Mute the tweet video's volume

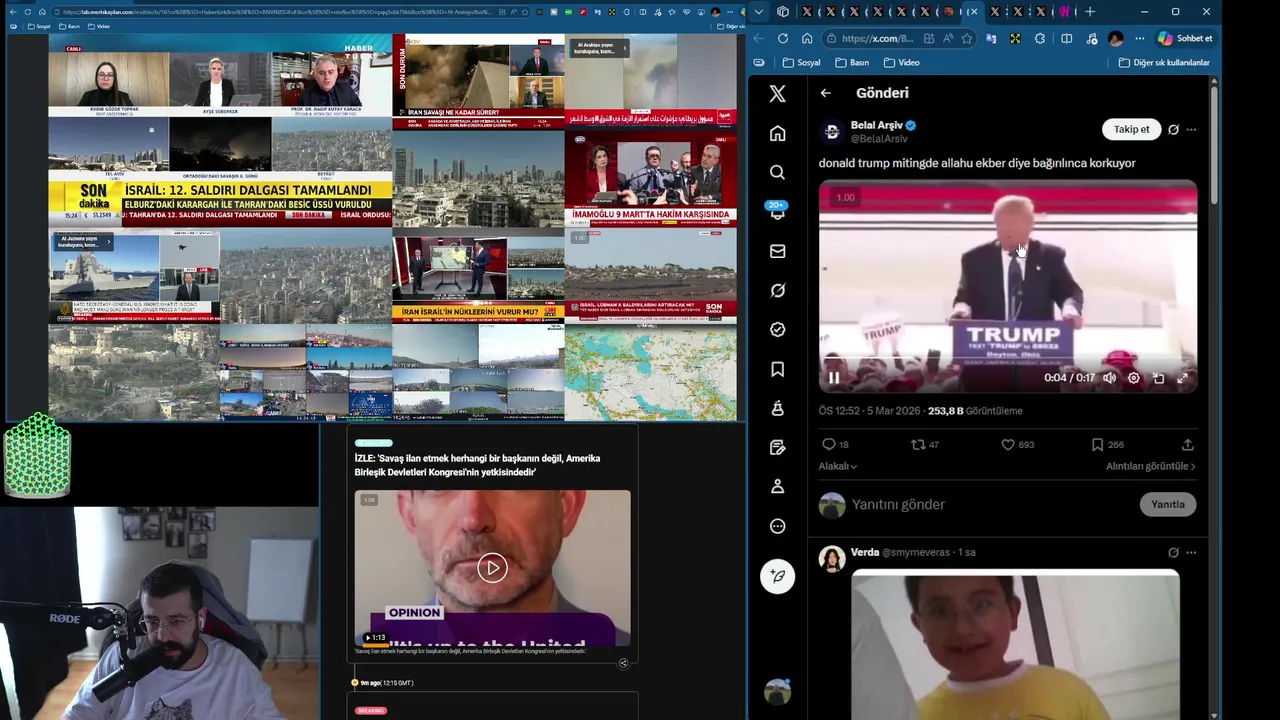tap(1109, 378)
